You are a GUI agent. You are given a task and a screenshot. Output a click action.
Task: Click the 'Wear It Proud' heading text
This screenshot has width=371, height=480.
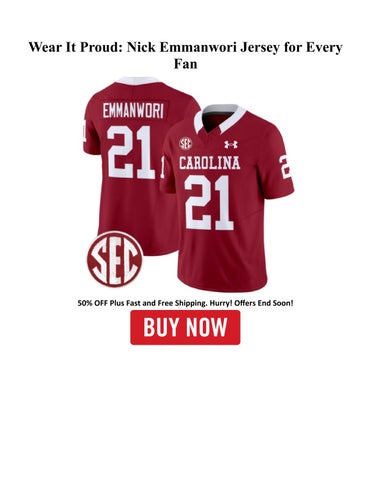pyautogui.click(x=75, y=47)
